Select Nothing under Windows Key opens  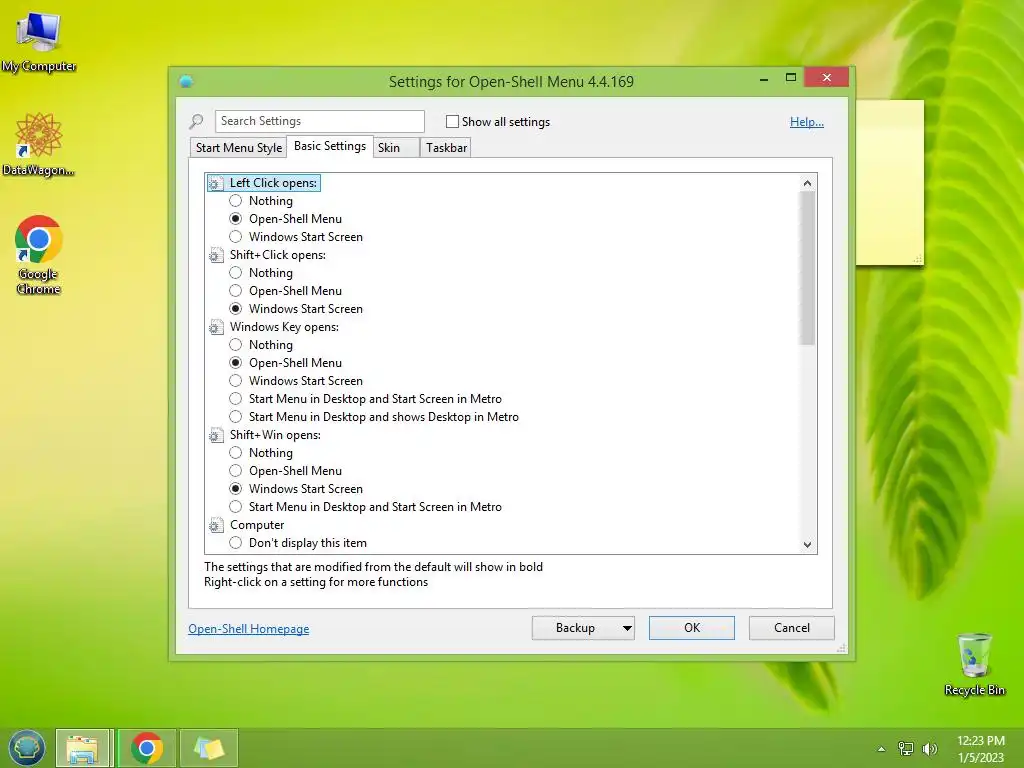click(236, 345)
